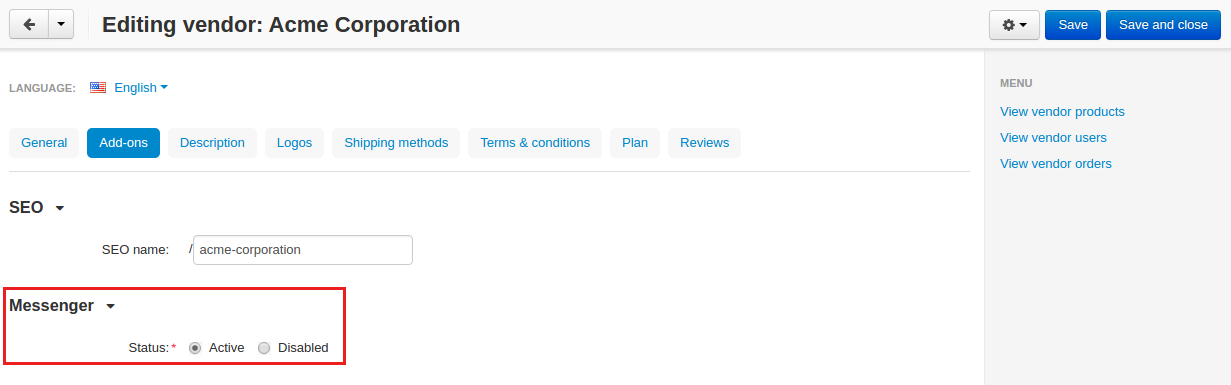Switch to the Description tab
Screen dimensions: 1231x385
(212, 143)
